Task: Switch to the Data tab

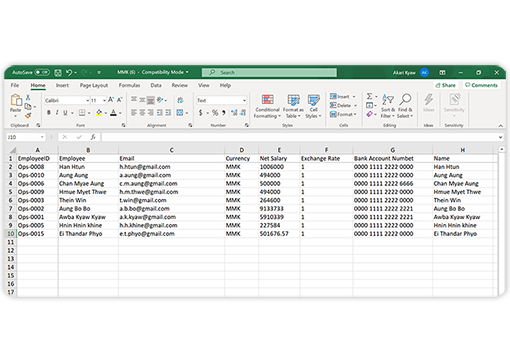Action: click(x=156, y=85)
